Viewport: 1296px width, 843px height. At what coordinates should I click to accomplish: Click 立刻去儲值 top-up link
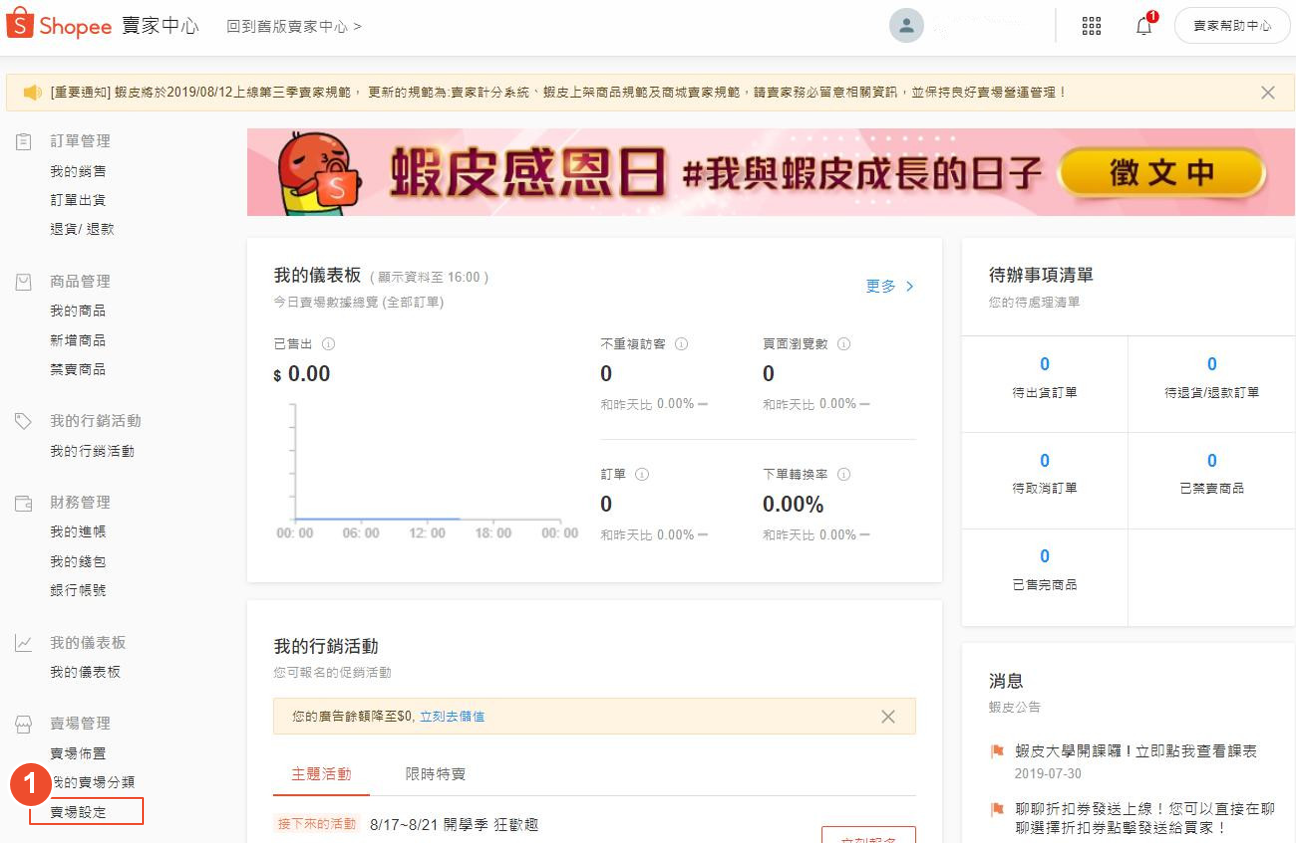[x=452, y=716]
